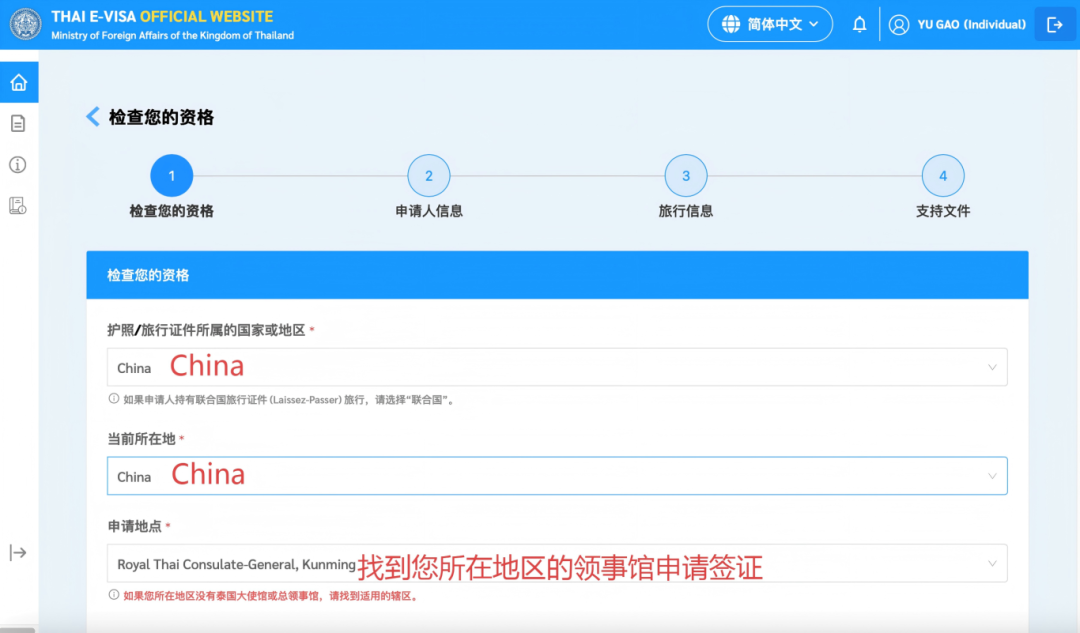
Task: Open the 申请地点 consulate dropdown
Action: [x=557, y=564]
